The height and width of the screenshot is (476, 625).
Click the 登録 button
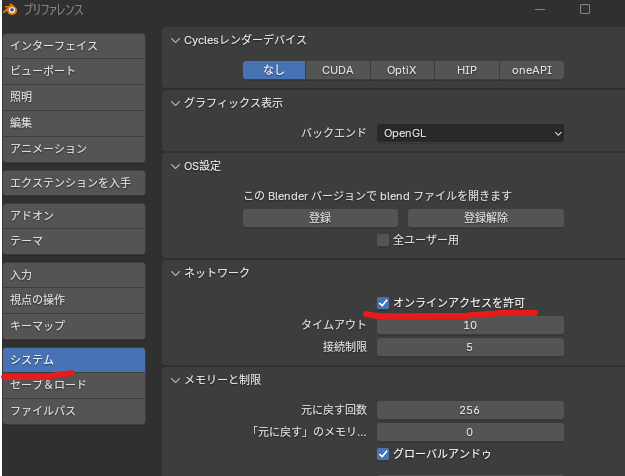[320, 218]
